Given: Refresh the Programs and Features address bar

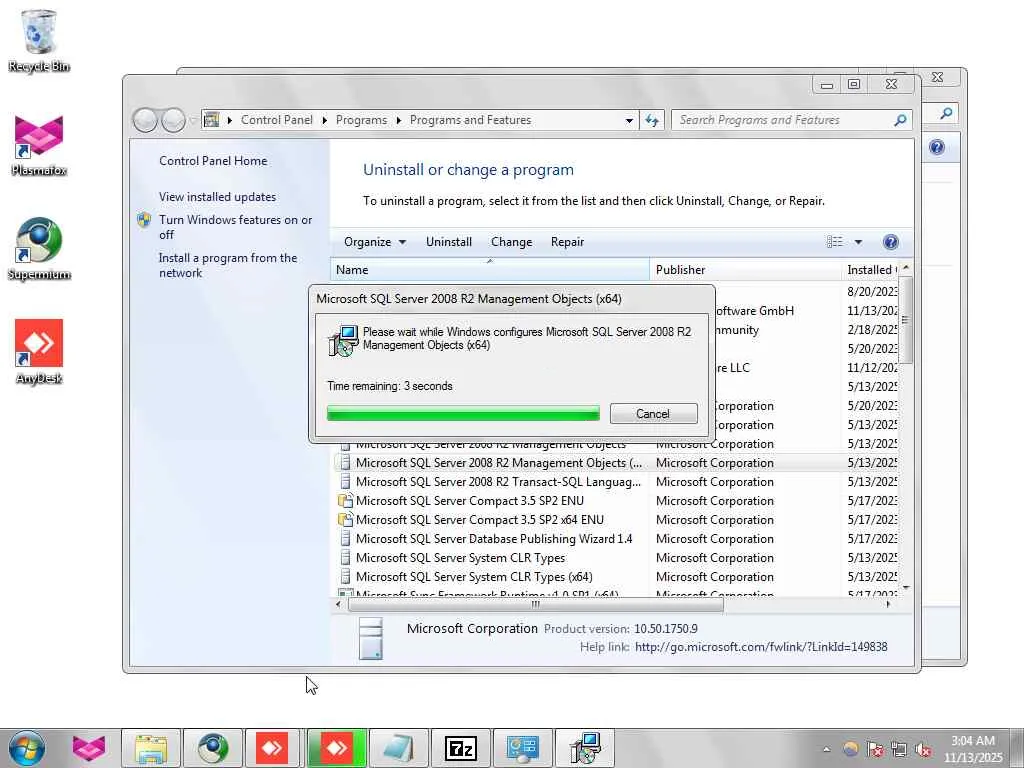Looking at the screenshot, I should tap(652, 120).
